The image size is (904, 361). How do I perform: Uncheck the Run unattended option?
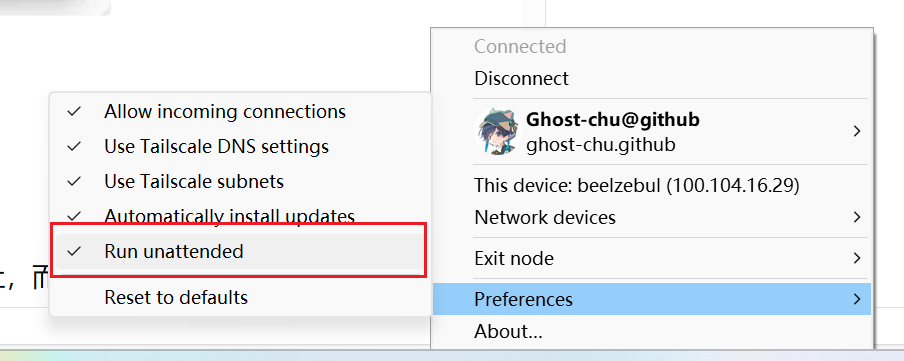click(x=240, y=251)
